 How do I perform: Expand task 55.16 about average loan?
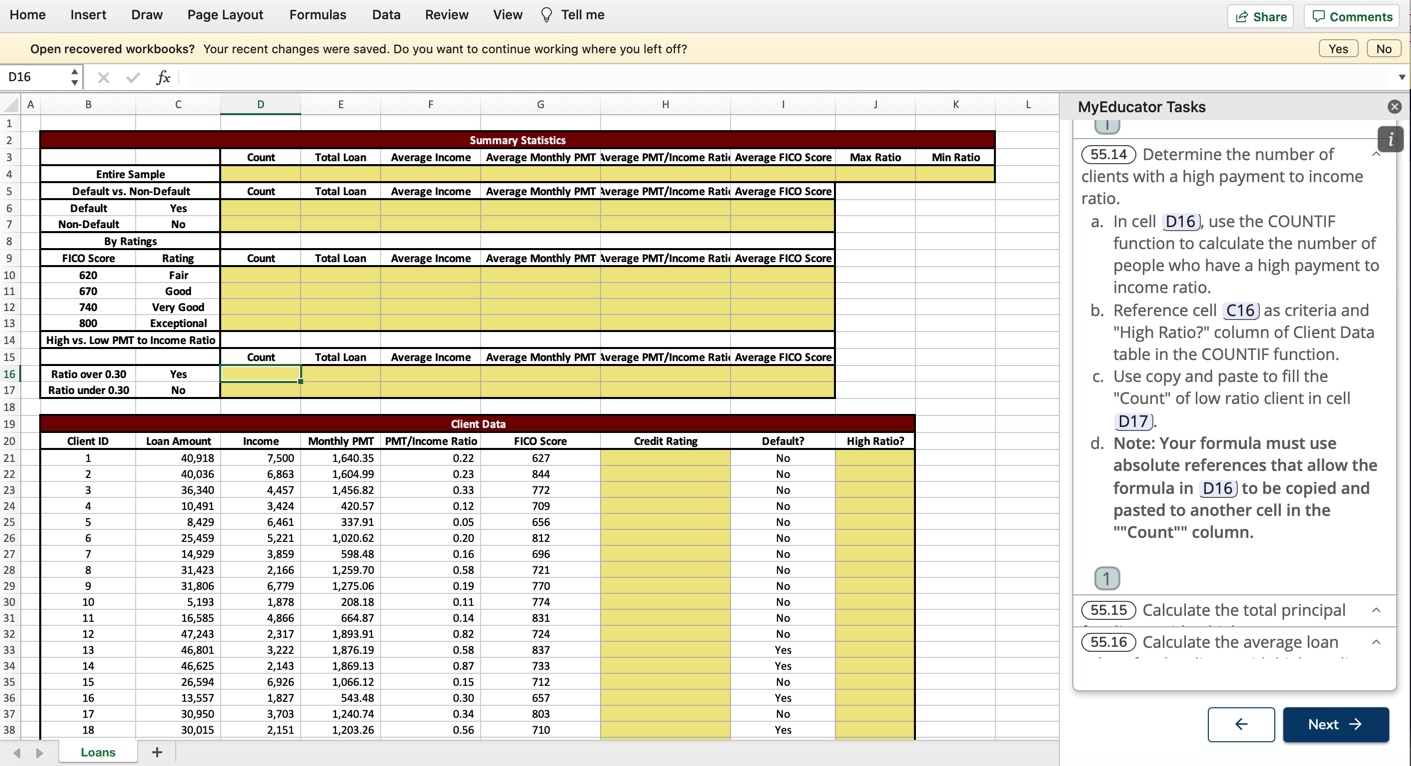[x=1376, y=643]
